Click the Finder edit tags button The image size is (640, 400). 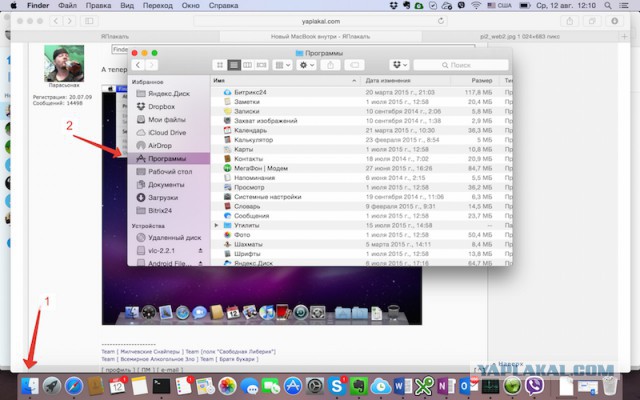pyautogui.click(x=354, y=65)
